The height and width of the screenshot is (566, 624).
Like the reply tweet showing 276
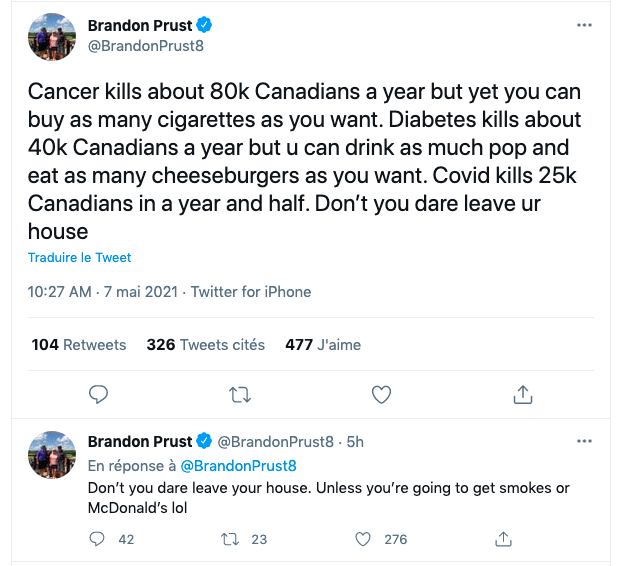(x=365, y=539)
